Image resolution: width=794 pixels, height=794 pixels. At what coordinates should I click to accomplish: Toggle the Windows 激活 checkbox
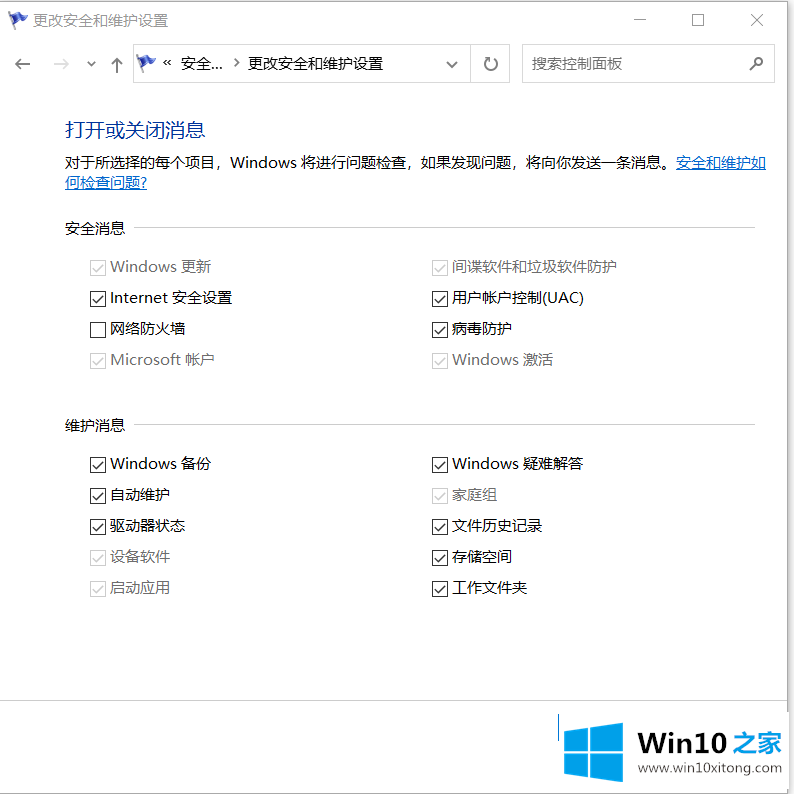coord(440,361)
